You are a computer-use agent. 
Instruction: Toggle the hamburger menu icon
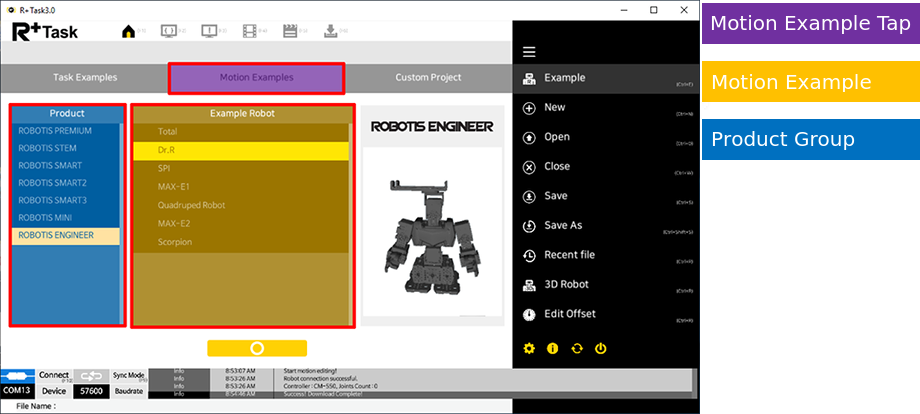click(x=529, y=52)
